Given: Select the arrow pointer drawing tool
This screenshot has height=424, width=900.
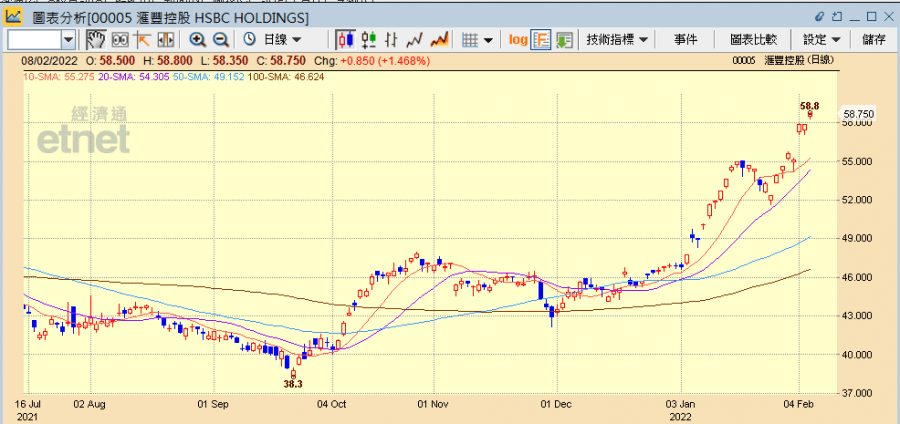Looking at the screenshot, I should tap(142, 40).
